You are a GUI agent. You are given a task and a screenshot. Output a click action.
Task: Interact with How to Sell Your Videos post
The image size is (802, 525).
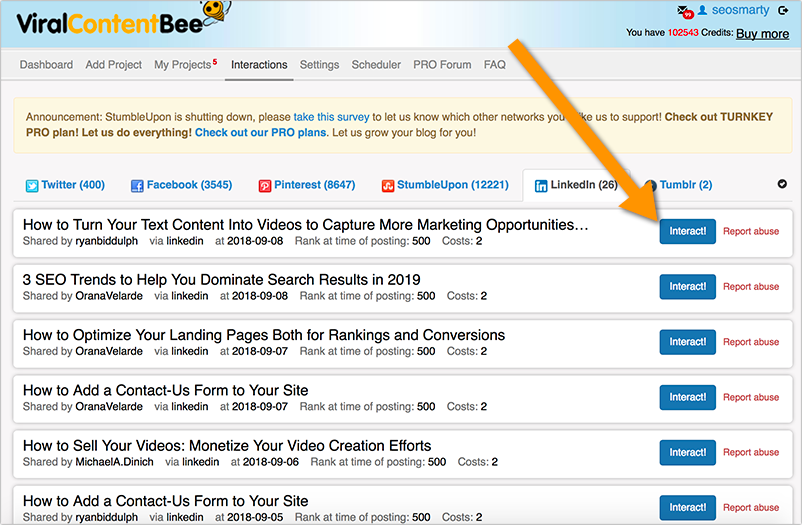687,452
